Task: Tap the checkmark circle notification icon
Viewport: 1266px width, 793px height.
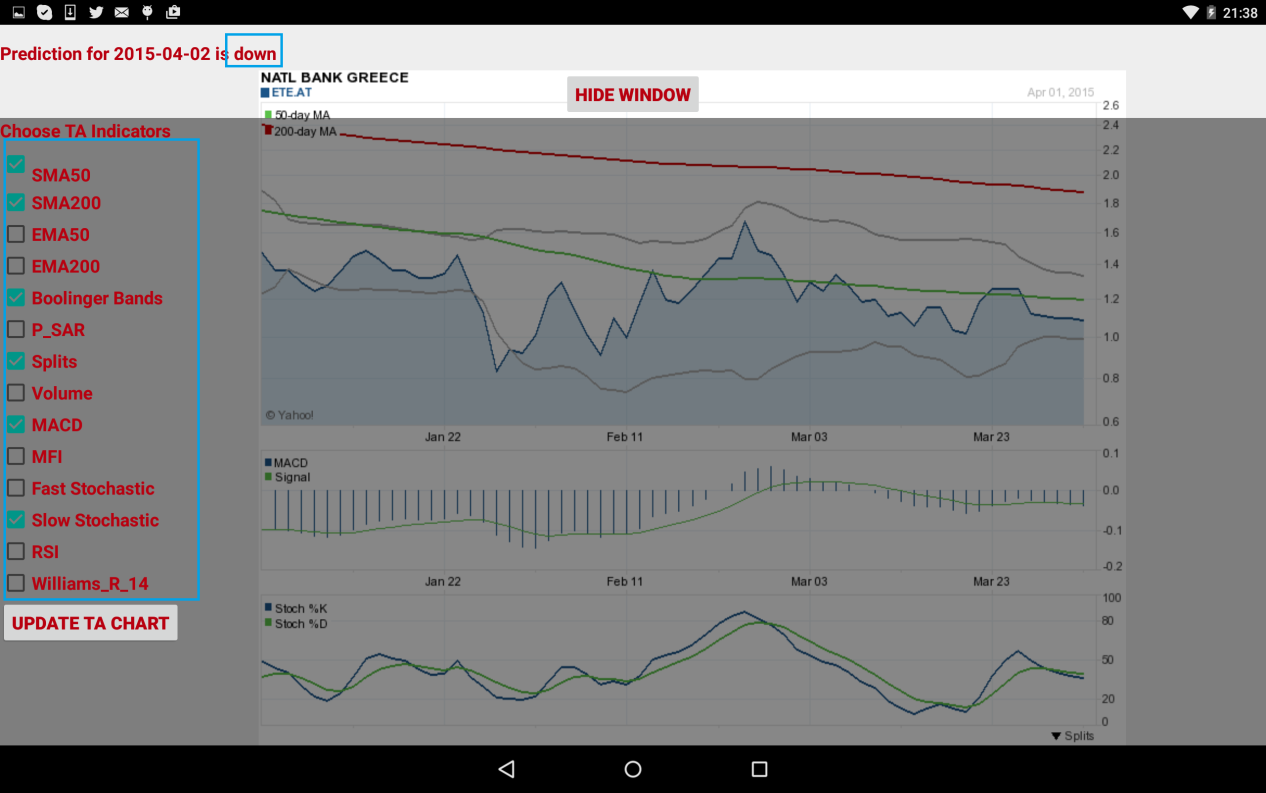Action: point(44,12)
